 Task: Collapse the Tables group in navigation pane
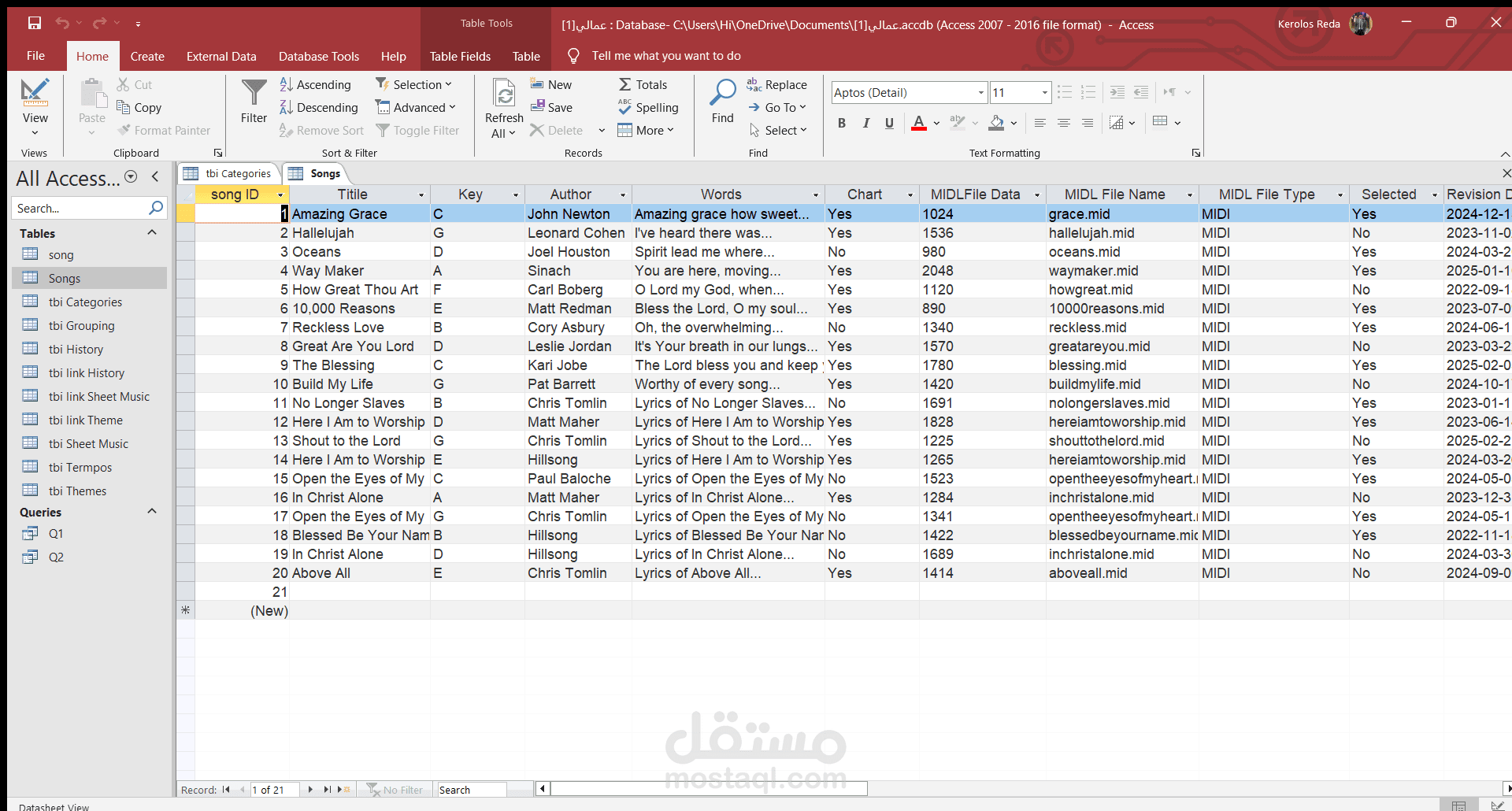click(x=152, y=233)
